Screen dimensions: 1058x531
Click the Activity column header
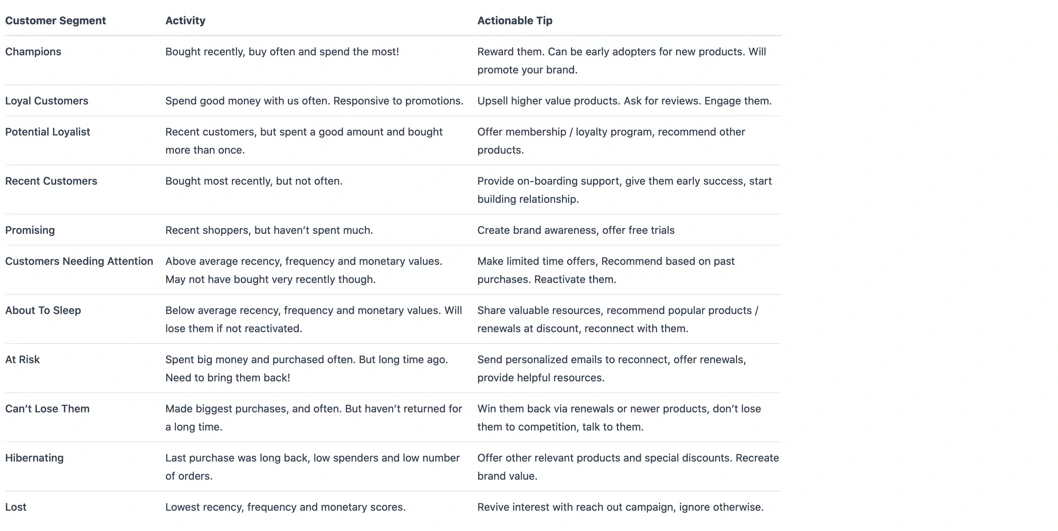pos(185,20)
